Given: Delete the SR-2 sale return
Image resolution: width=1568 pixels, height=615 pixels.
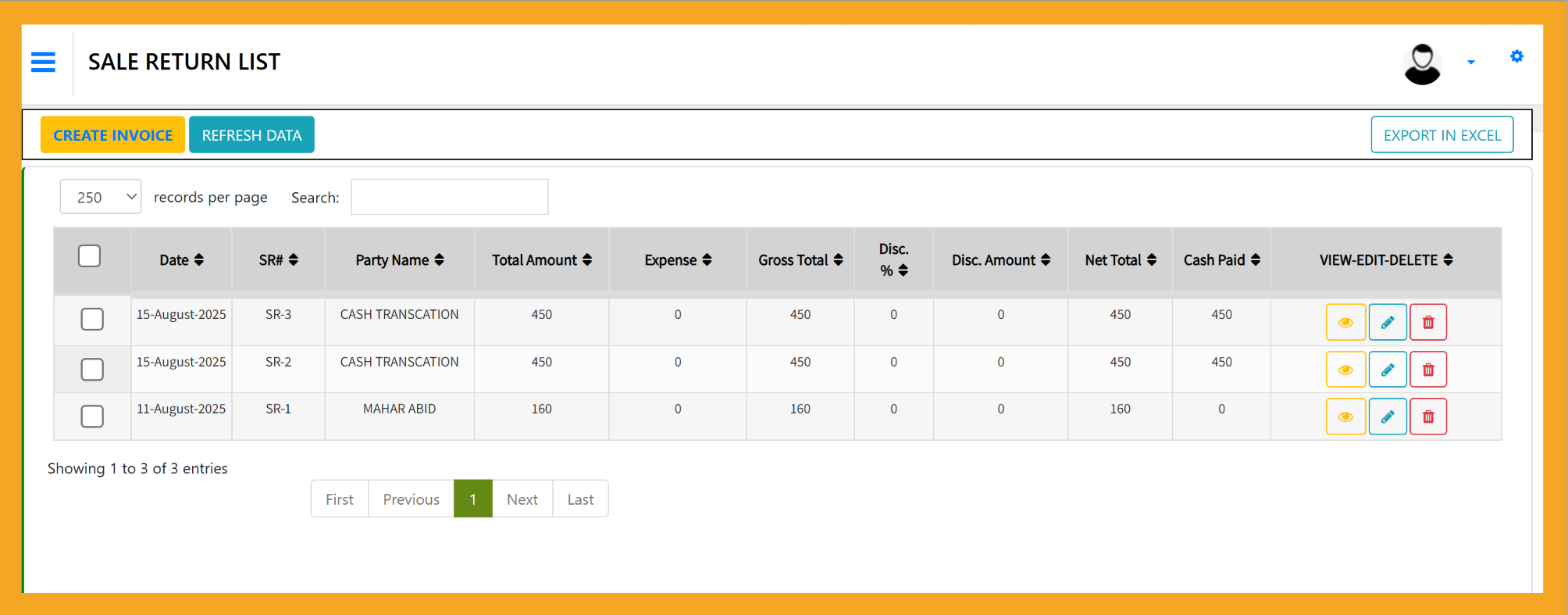Looking at the screenshot, I should (1428, 370).
